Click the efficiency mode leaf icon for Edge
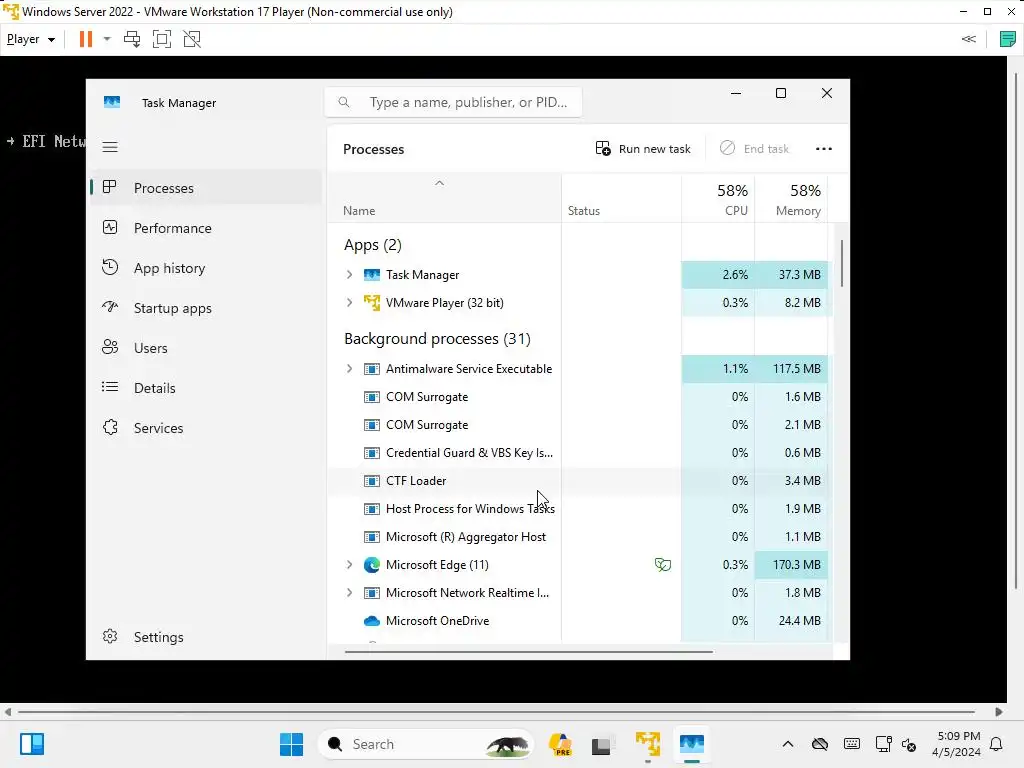The height and width of the screenshot is (768, 1024). pos(663,565)
